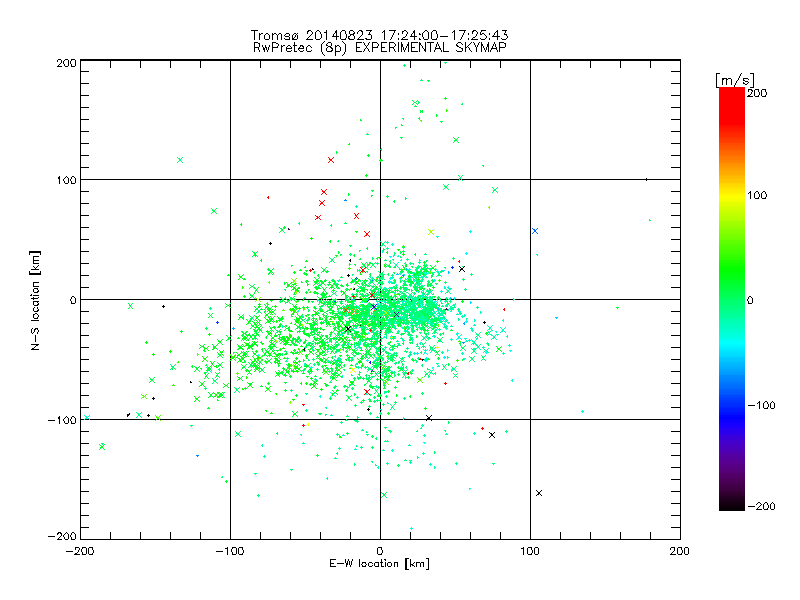Pick the black bottom end of the colorbar

pos(732,503)
